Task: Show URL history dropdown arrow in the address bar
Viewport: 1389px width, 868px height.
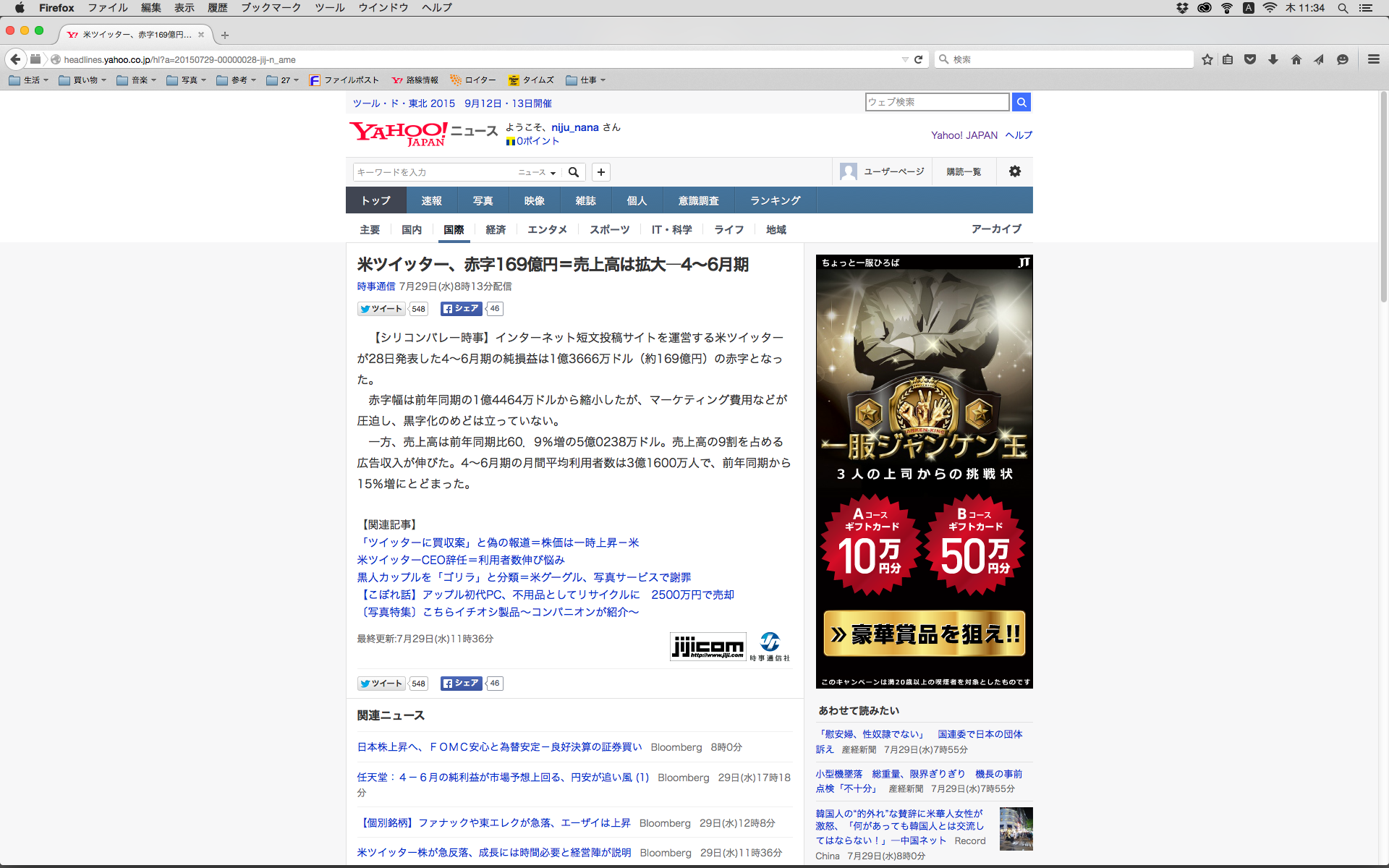Action: (x=904, y=59)
